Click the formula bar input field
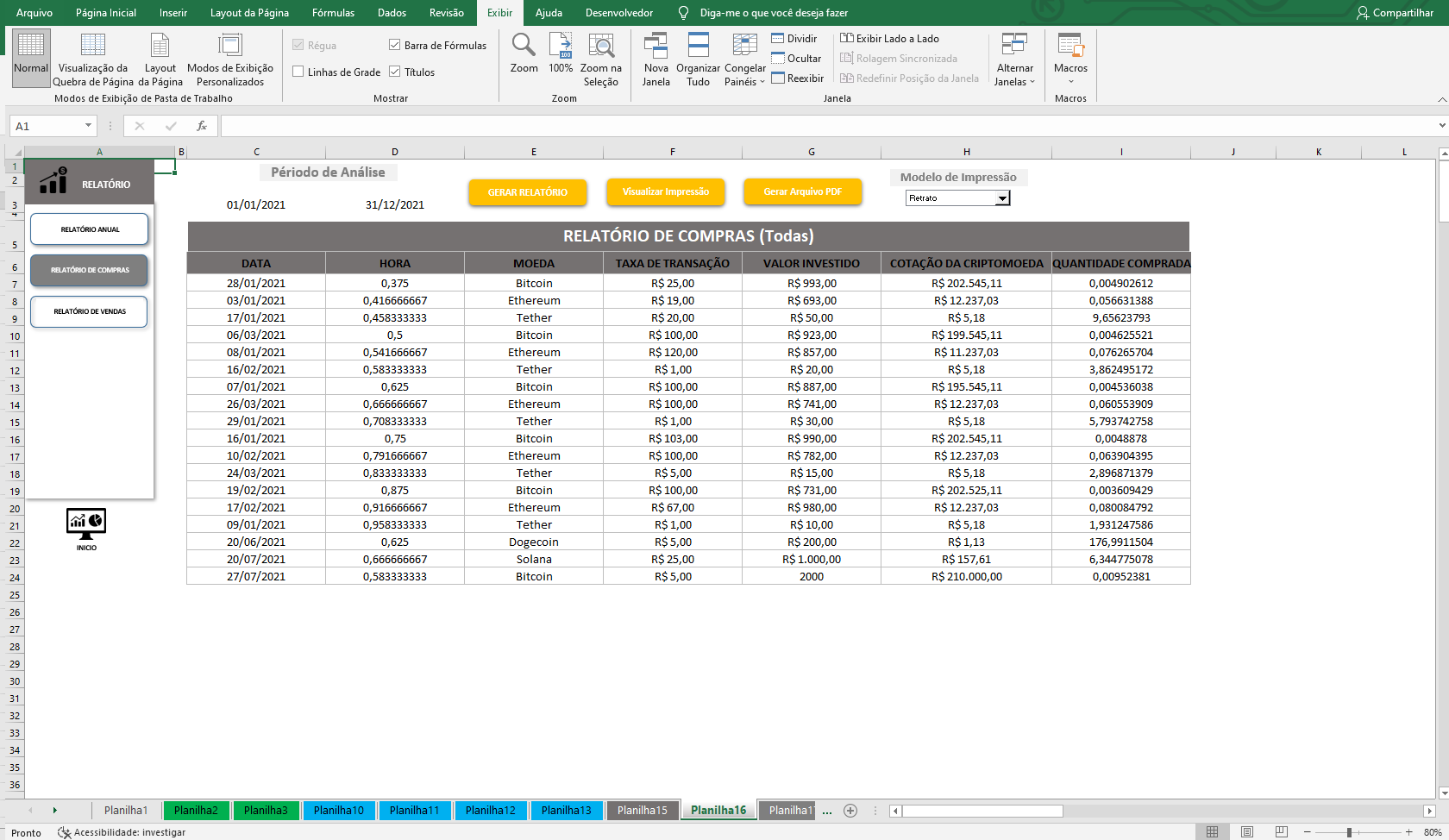The width and height of the screenshot is (1449, 840). pyautogui.click(x=828, y=126)
